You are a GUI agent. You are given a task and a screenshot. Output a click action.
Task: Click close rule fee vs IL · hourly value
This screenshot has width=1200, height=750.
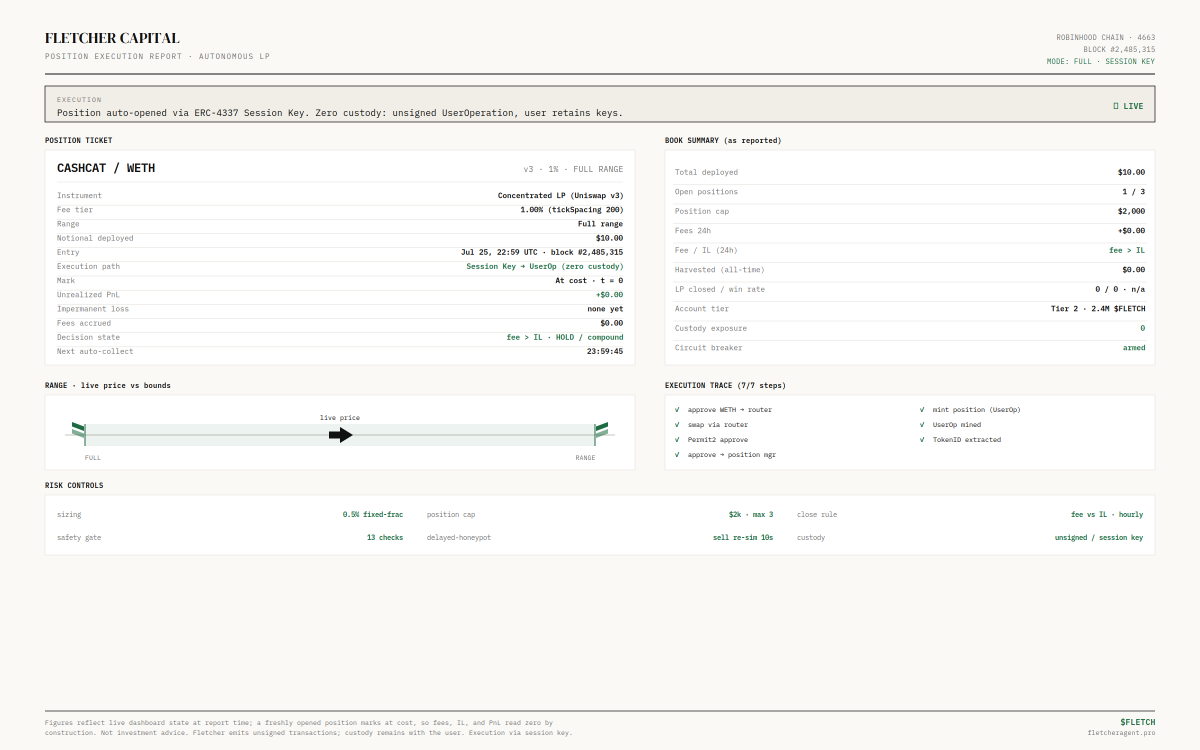click(1107, 514)
